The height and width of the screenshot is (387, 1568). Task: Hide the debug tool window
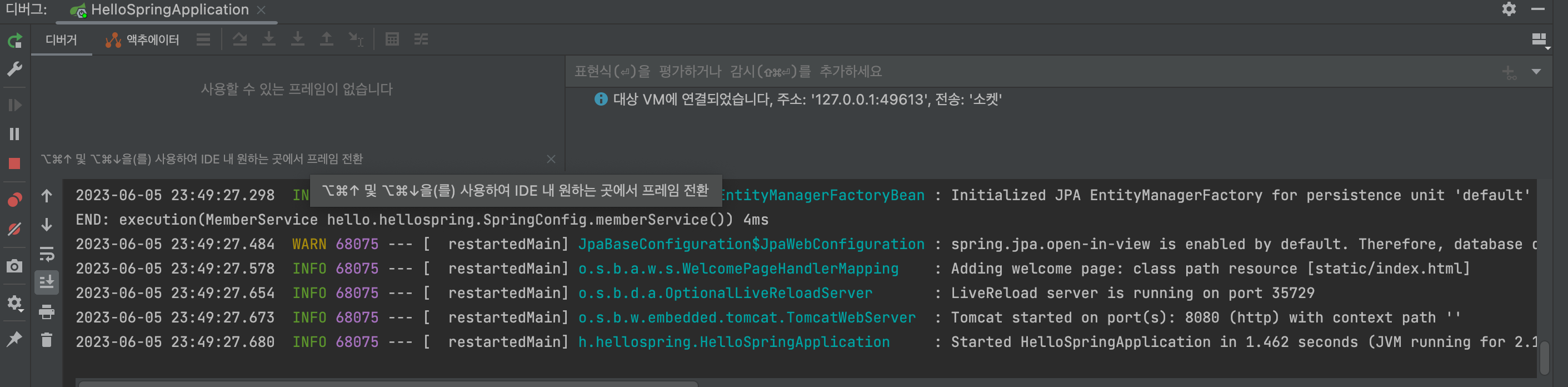[x=1538, y=9]
